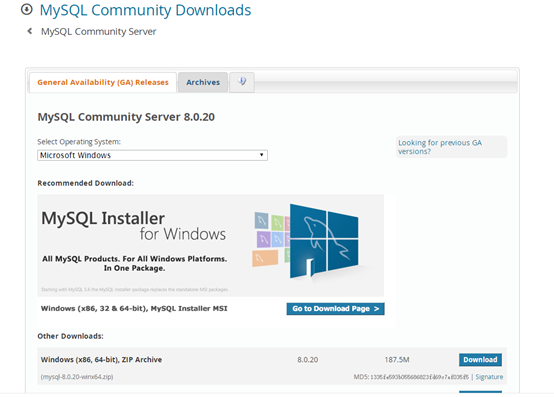Click the Other Downloads label
Viewport: 554px width, 397px height.
click(x=70, y=336)
